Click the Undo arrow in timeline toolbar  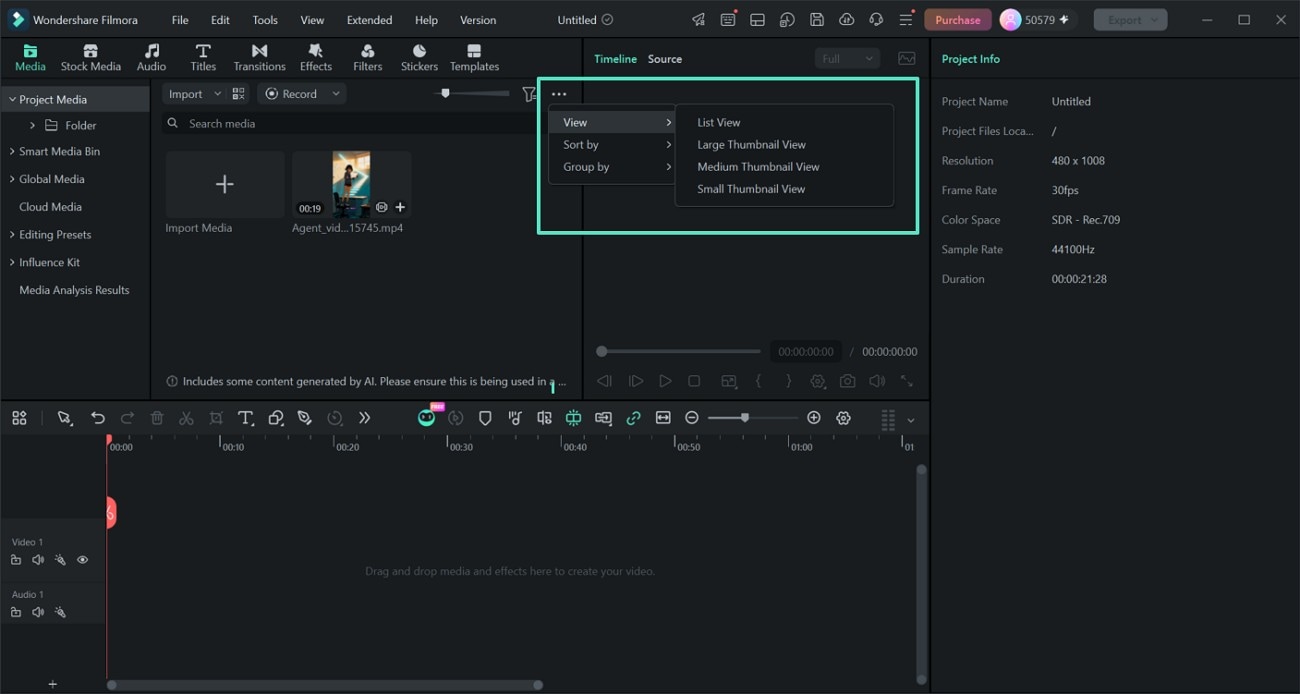[98, 418]
